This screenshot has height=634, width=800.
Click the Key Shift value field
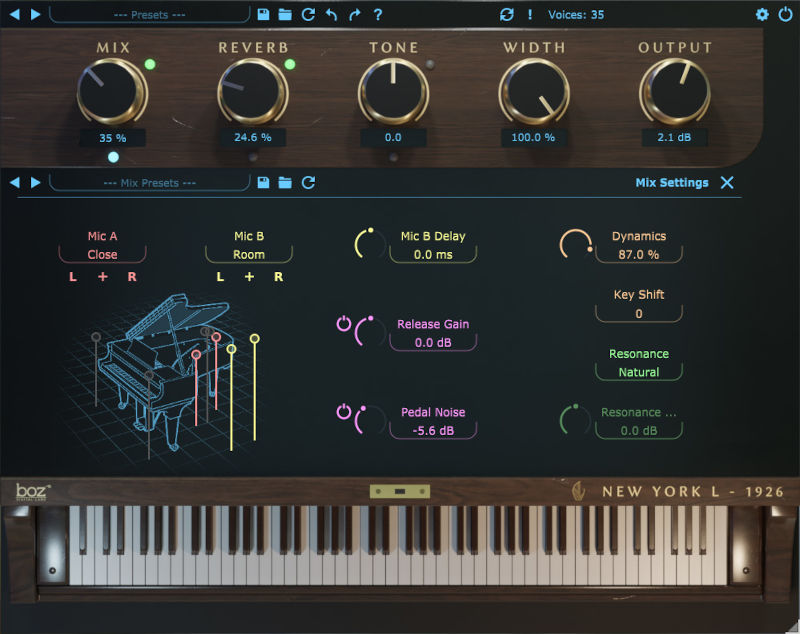tap(638, 313)
